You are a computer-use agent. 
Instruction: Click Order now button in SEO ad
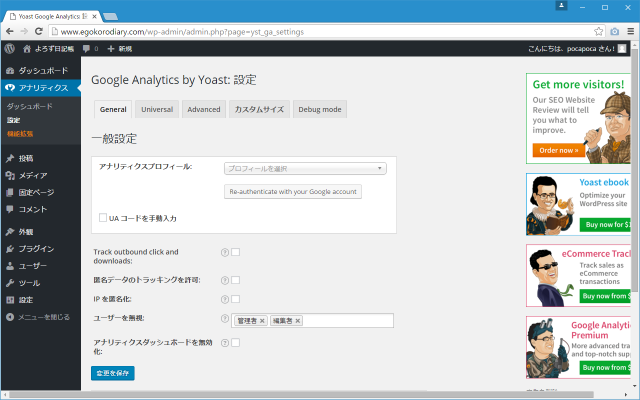pos(558,150)
